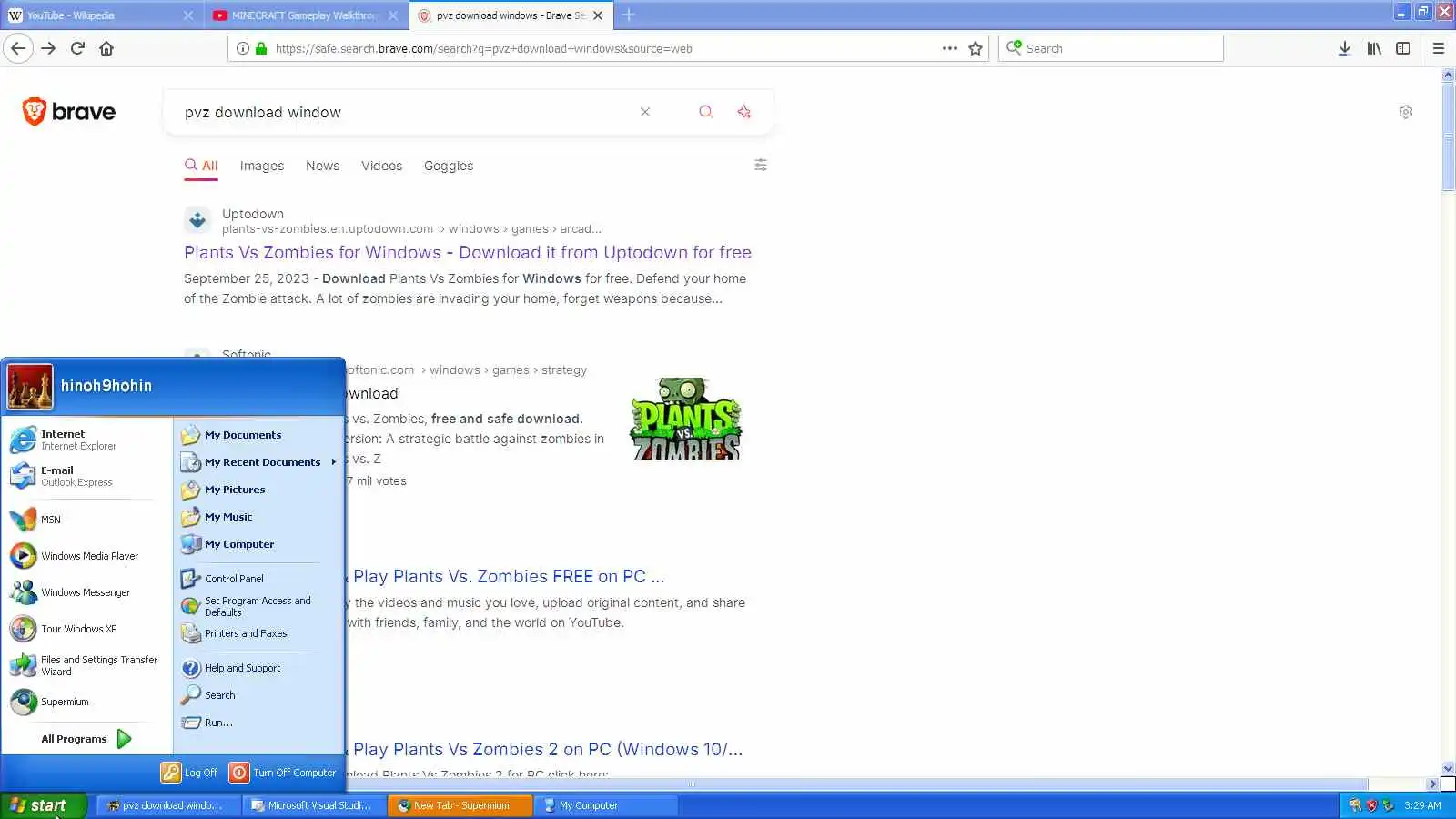Viewport: 1456px width, 819px height.
Task: Click the browser forward arrow
Action: pos(48,48)
